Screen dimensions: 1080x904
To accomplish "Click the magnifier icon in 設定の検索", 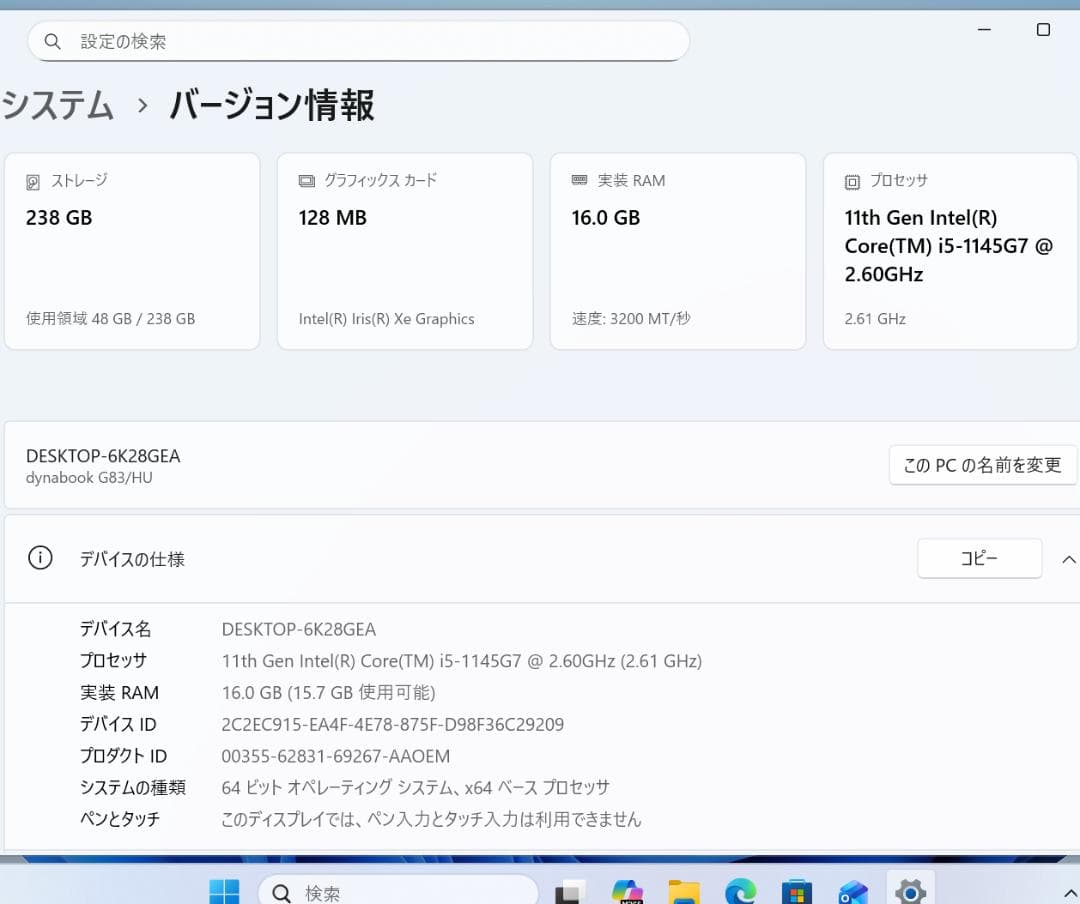I will pos(53,41).
